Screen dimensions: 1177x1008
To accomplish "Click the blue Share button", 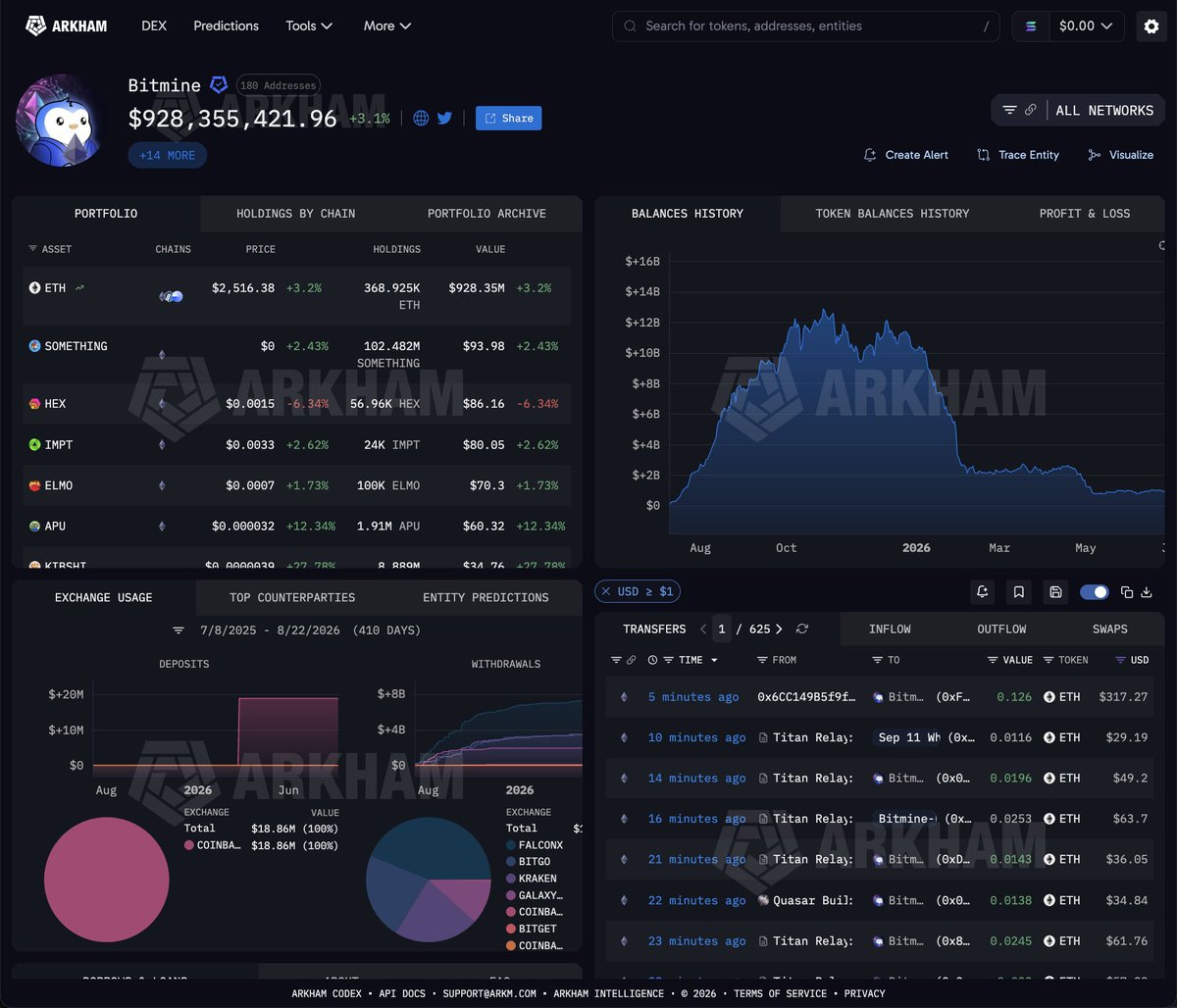I will 508,118.
